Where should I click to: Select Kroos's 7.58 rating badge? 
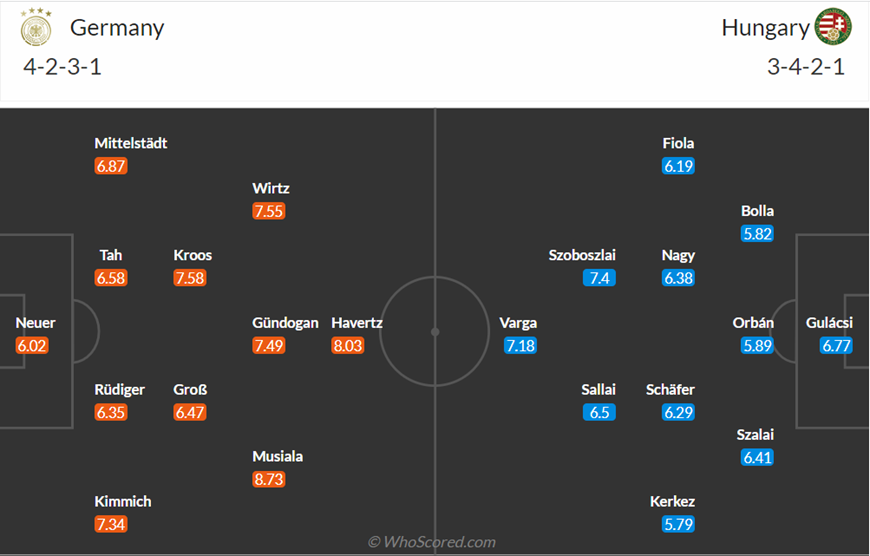pos(190,277)
